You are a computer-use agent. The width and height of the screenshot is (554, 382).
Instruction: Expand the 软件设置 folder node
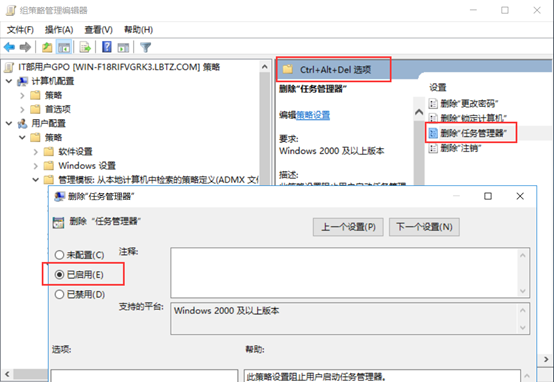tap(36, 152)
